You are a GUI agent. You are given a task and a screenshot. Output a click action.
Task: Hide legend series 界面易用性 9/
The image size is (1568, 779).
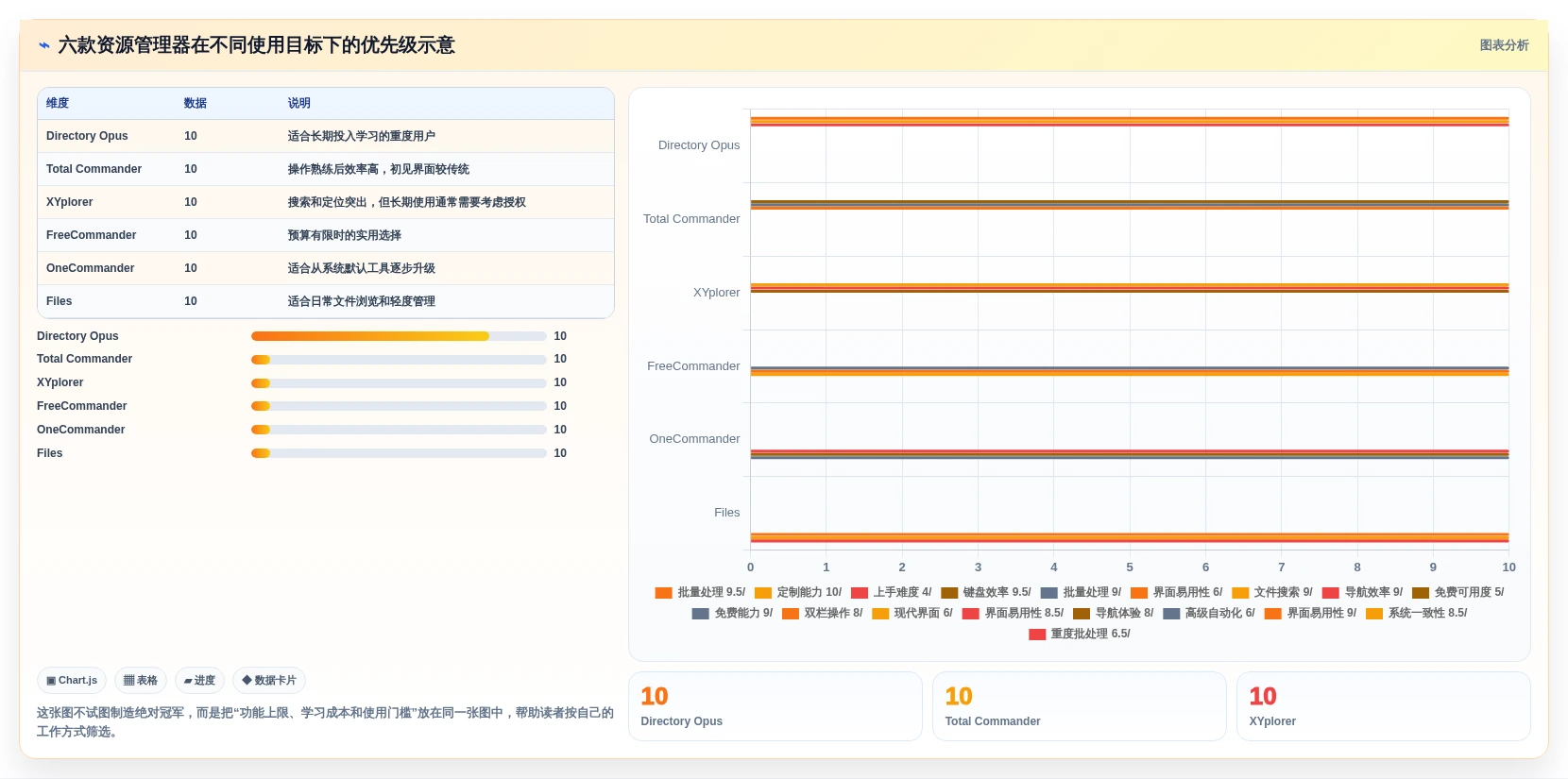1310,613
